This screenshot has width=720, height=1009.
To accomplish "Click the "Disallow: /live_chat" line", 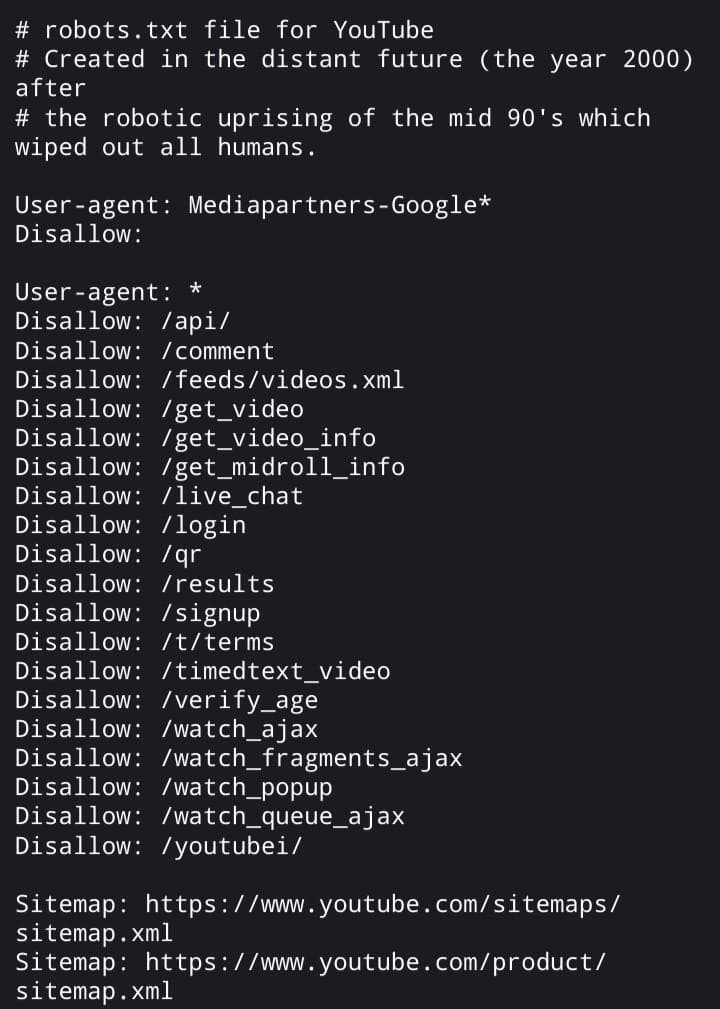I will point(158,496).
